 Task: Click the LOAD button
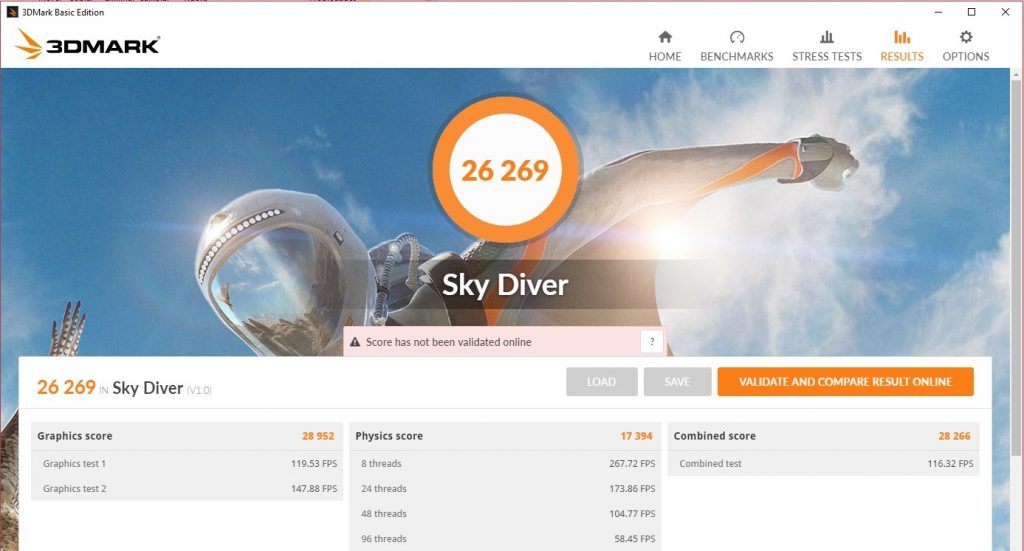(x=601, y=382)
